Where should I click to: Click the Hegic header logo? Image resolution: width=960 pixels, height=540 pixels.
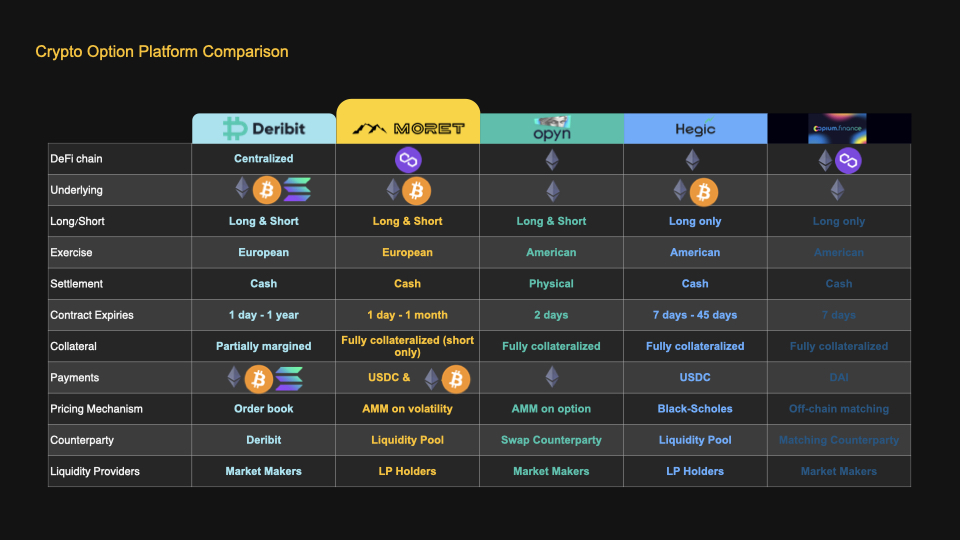tap(695, 129)
